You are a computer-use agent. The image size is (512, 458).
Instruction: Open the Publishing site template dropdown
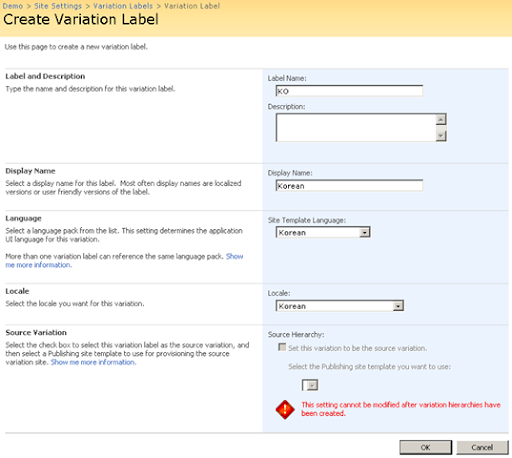tap(310, 385)
